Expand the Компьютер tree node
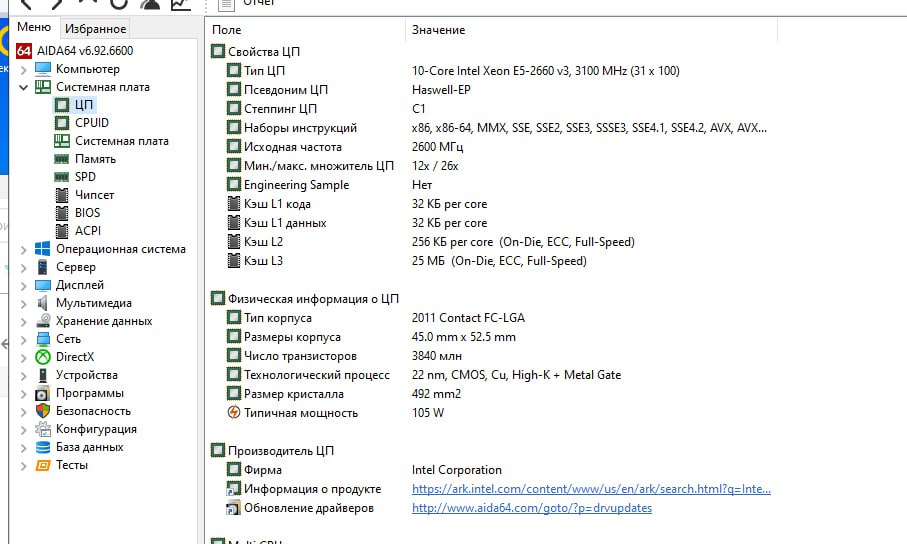 (x=24, y=70)
